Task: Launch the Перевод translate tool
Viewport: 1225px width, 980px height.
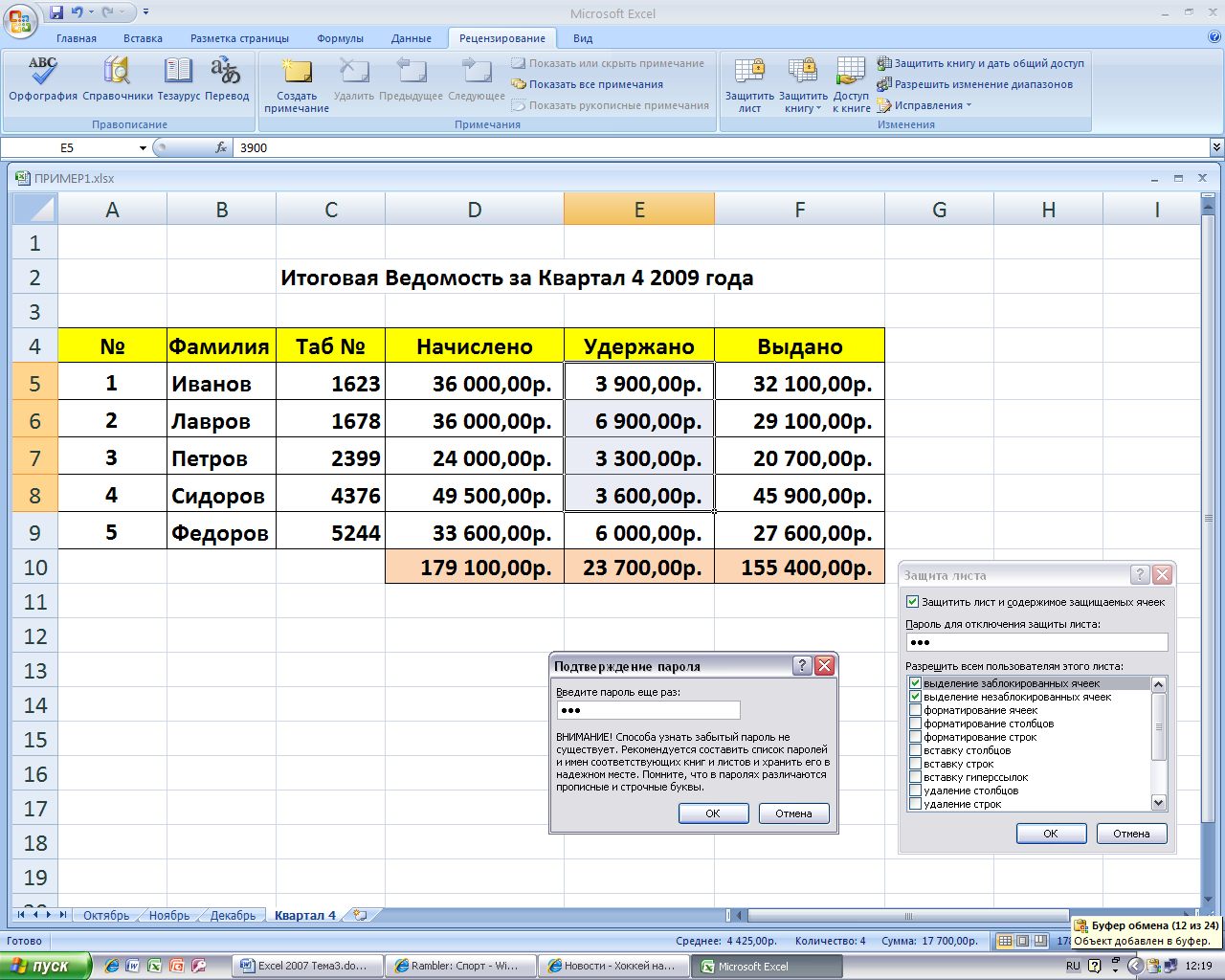Action: click(x=227, y=78)
